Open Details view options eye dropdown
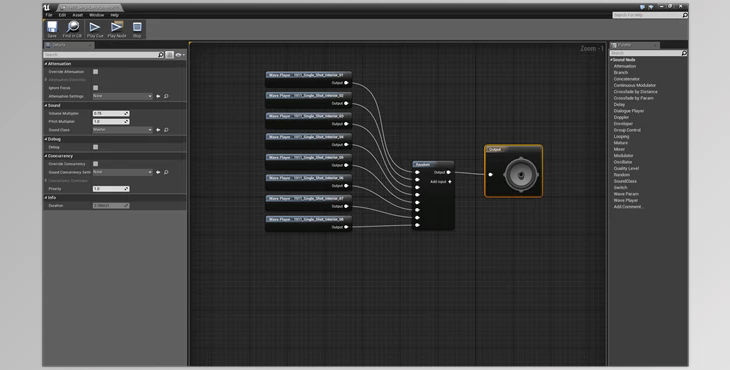 pyautogui.click(x=180, y=55)
